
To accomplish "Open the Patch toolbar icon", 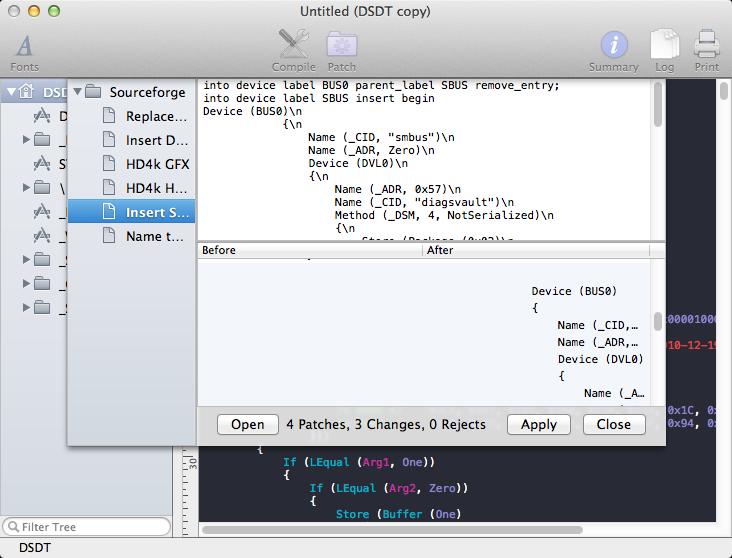I will 342,51.
